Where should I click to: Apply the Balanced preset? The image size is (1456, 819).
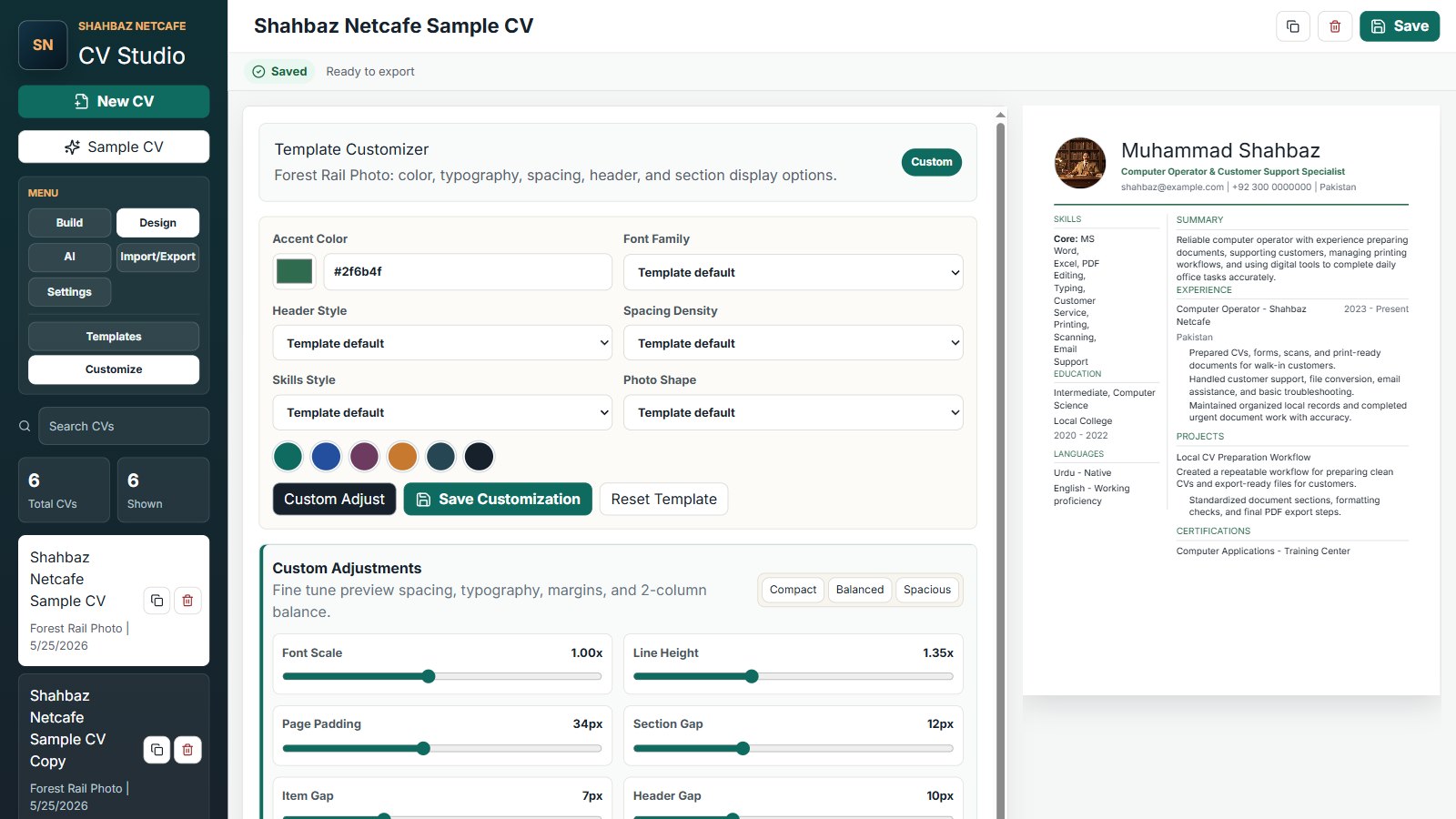coord(860,590)
